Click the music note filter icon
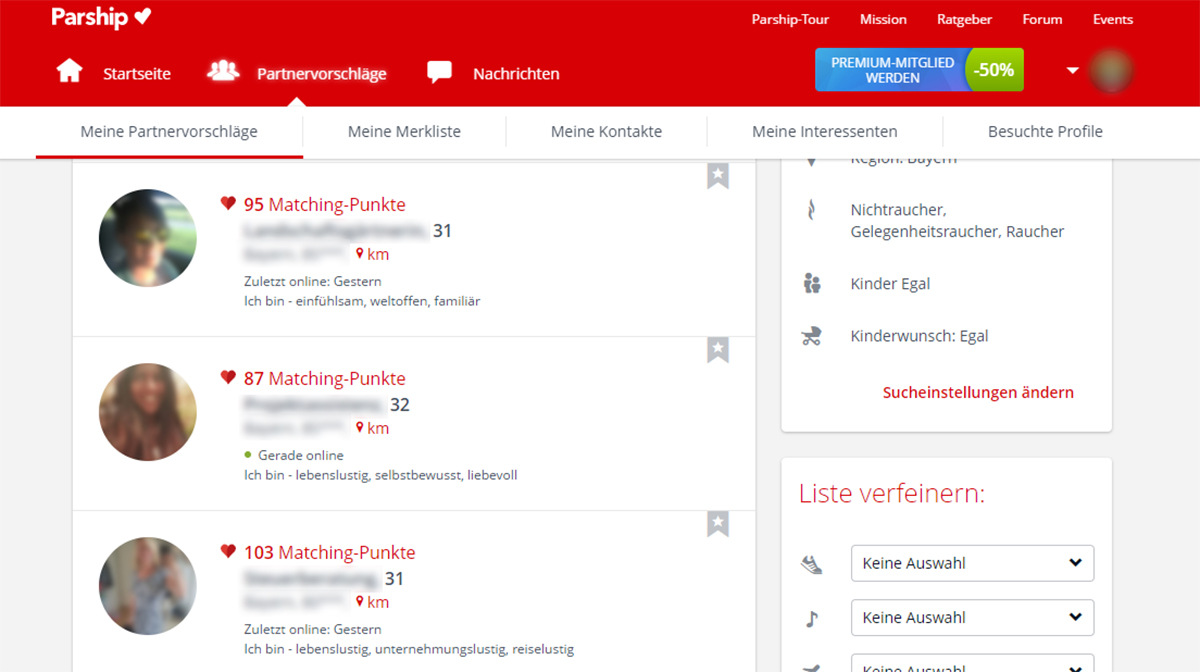 (x=811, y=618)
